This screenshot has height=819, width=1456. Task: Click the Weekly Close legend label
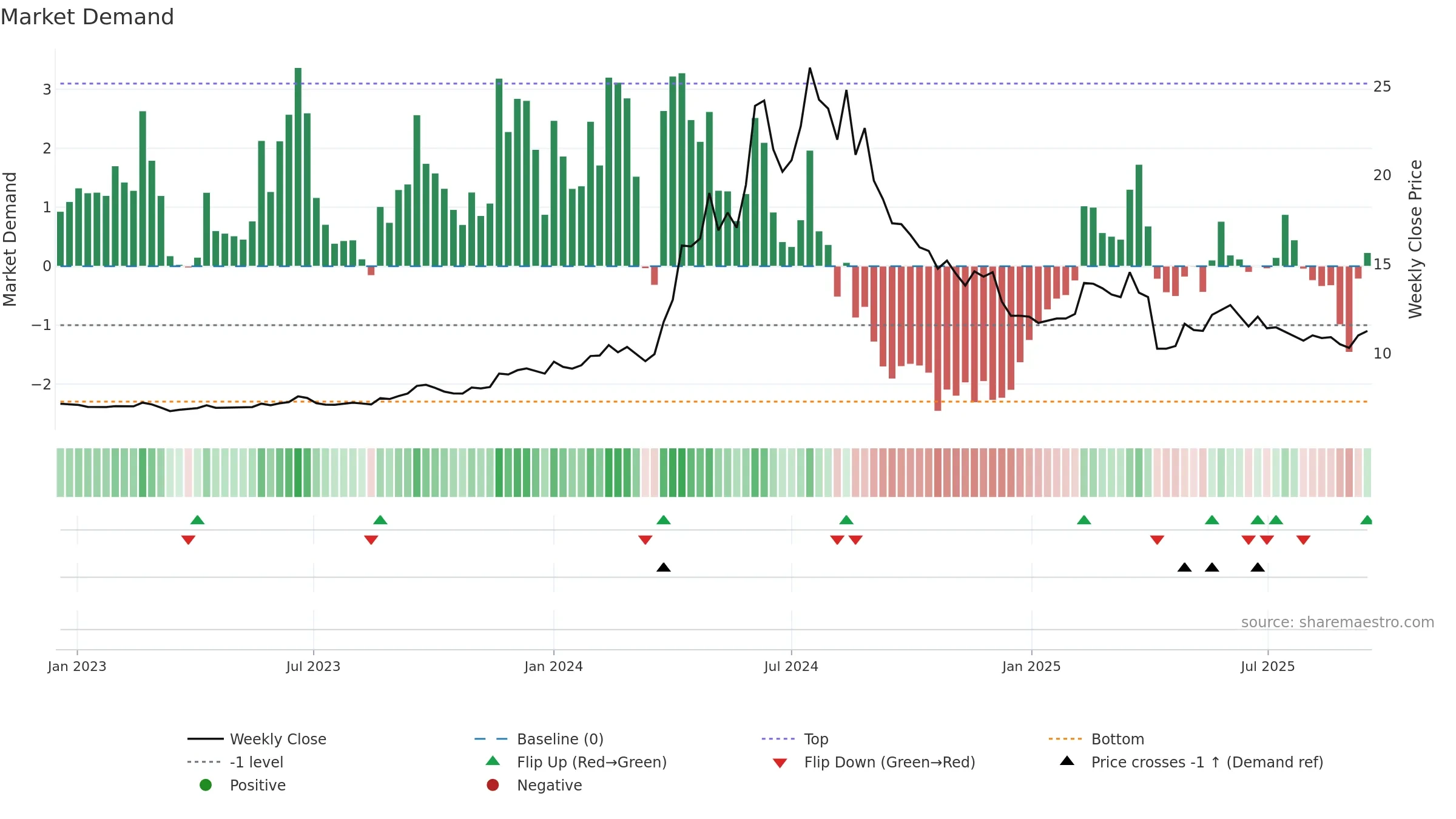[278, 739]
